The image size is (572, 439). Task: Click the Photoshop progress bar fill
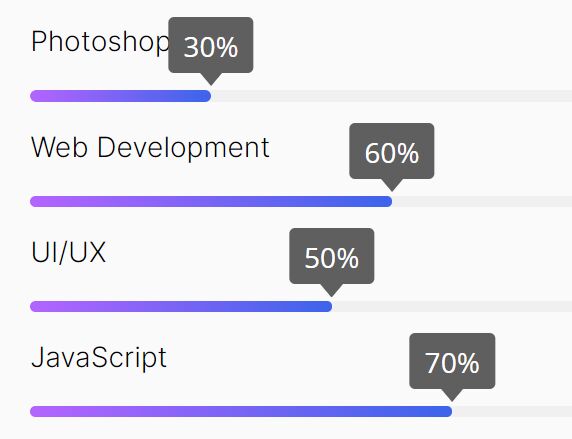tap(120, 96)
